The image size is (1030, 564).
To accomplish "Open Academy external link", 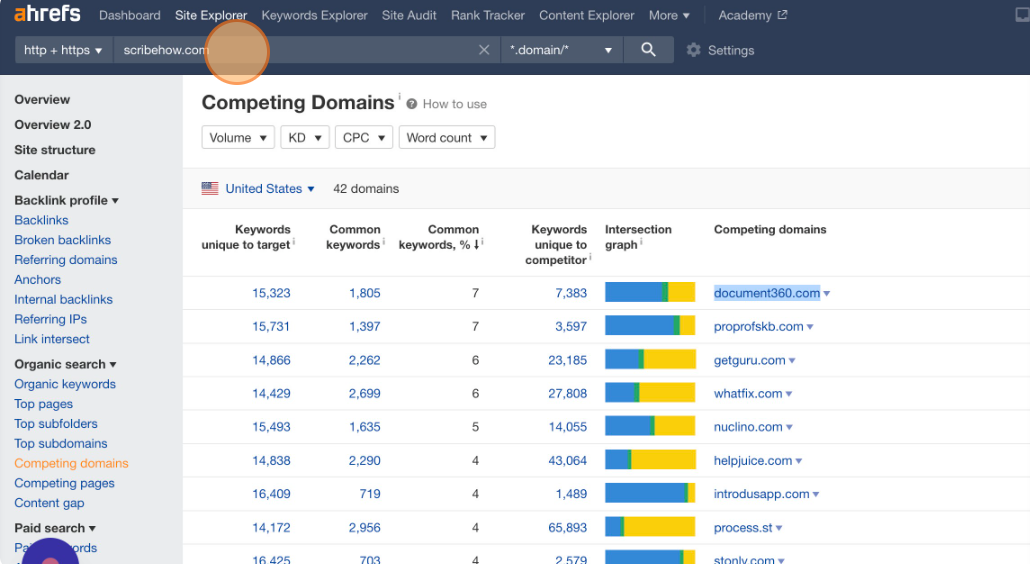I will [x=753, y=15].
